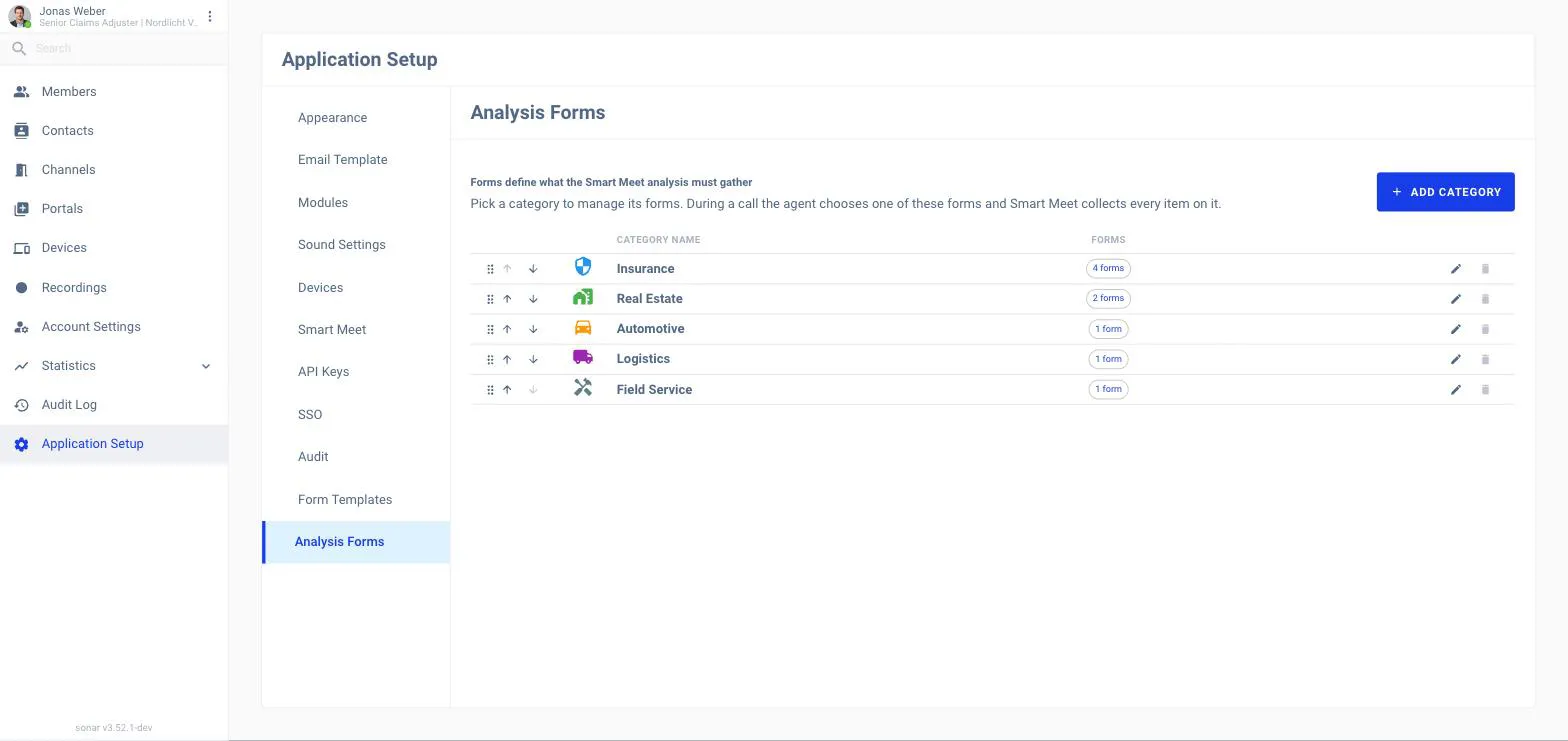
Task: Click the Insurance shield icon
Action: (583, 266)
